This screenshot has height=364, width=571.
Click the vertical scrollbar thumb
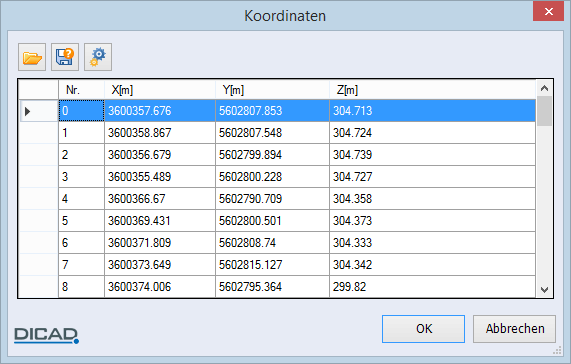pos(544,111)
